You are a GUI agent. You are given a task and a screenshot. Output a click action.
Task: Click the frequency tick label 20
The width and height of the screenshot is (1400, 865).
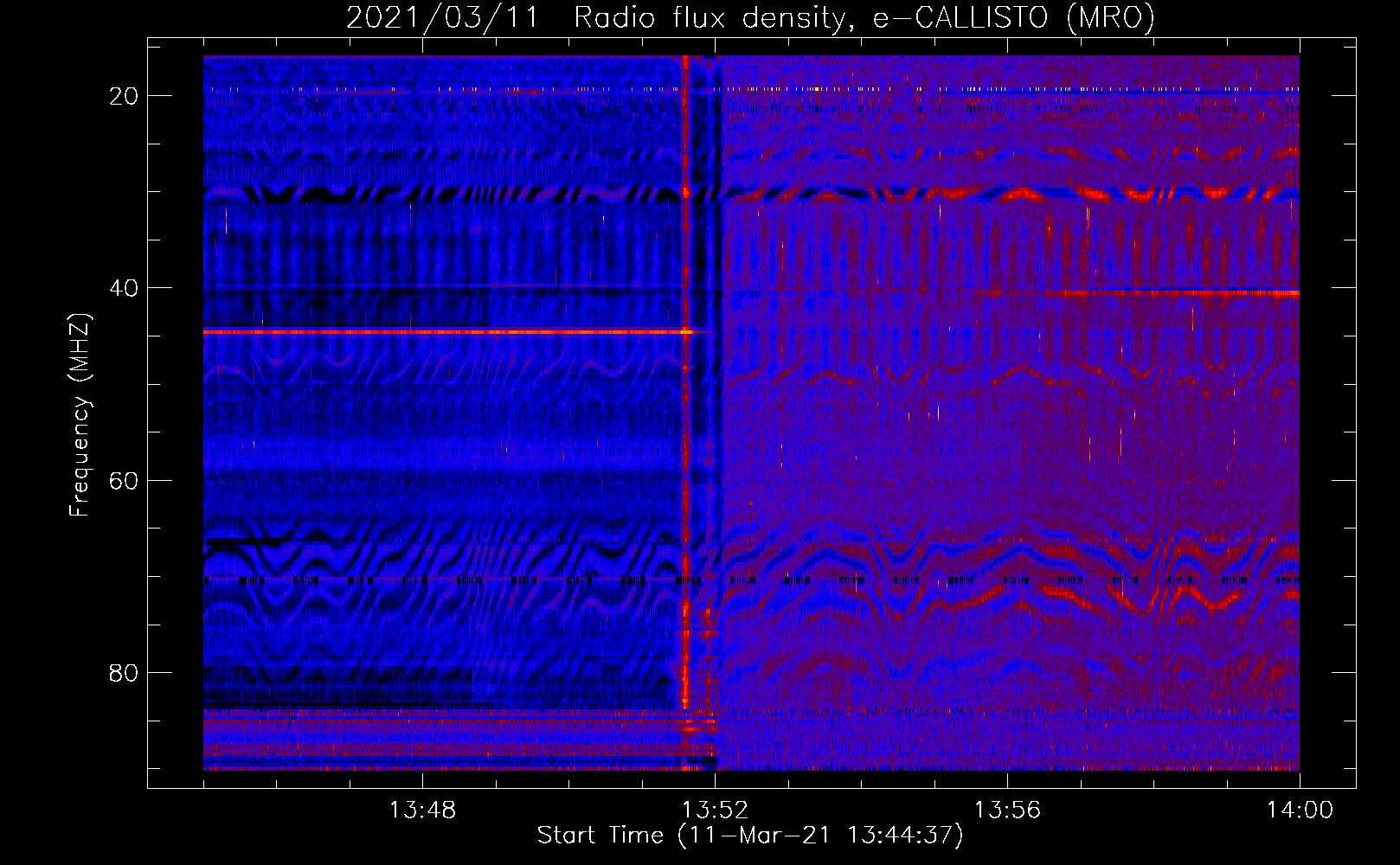(x=125, y=96)
